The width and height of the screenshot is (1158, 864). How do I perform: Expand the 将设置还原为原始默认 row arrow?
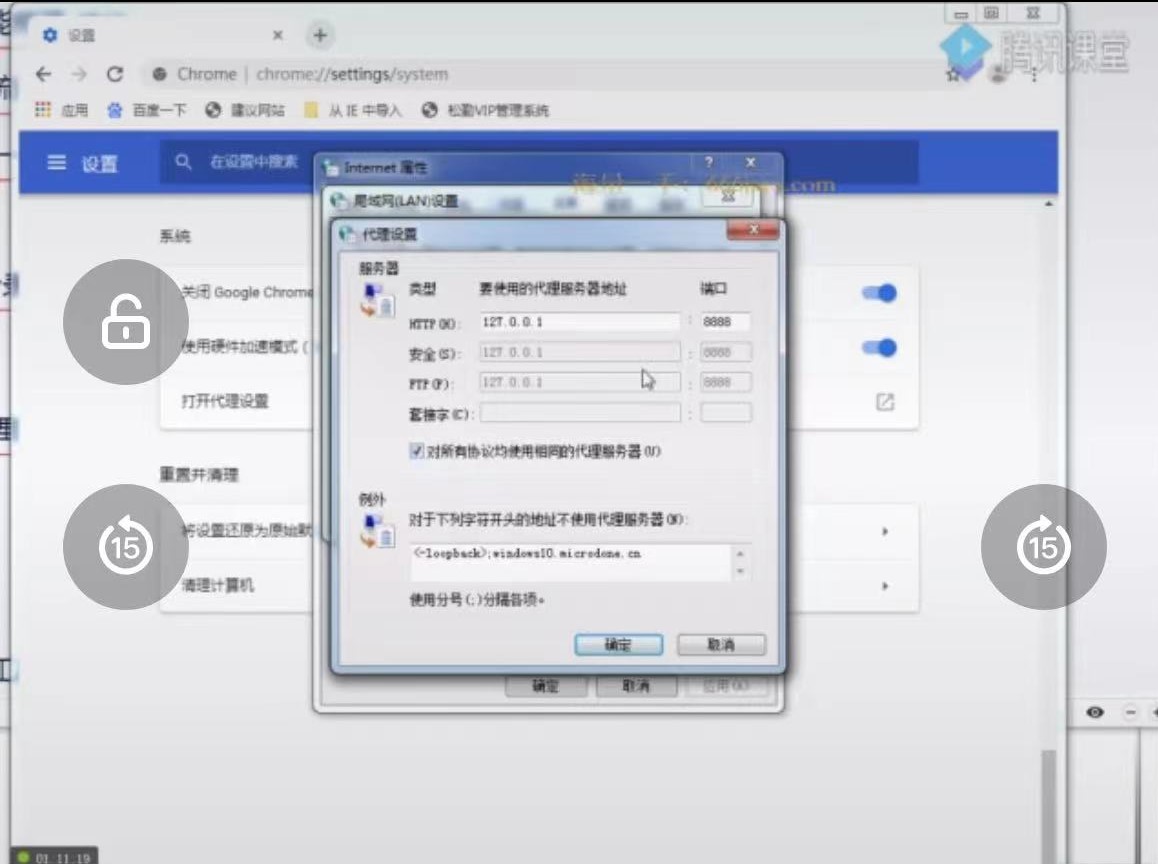click(x=885, y=531)
